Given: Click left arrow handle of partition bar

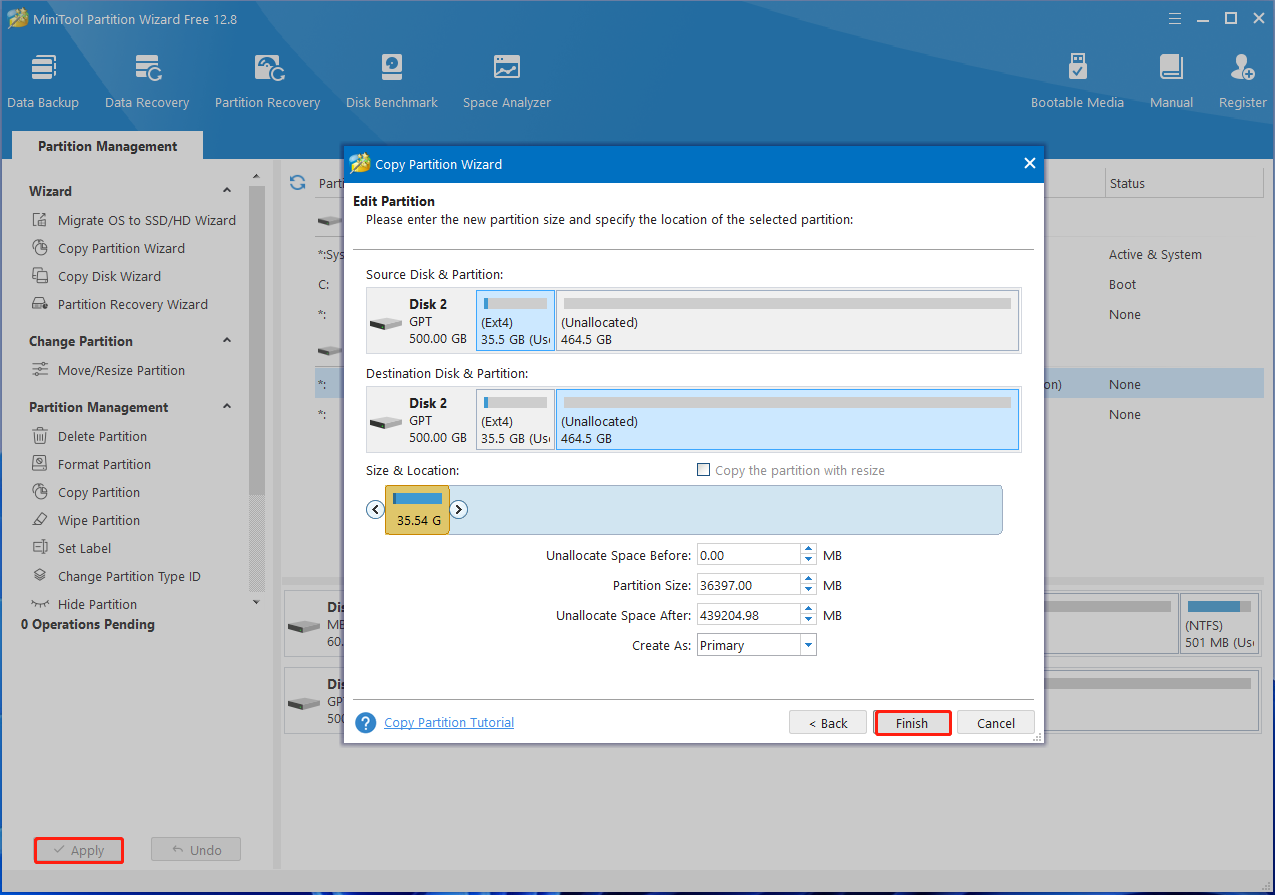Looking at the screenshot, I should pos(376,509).
